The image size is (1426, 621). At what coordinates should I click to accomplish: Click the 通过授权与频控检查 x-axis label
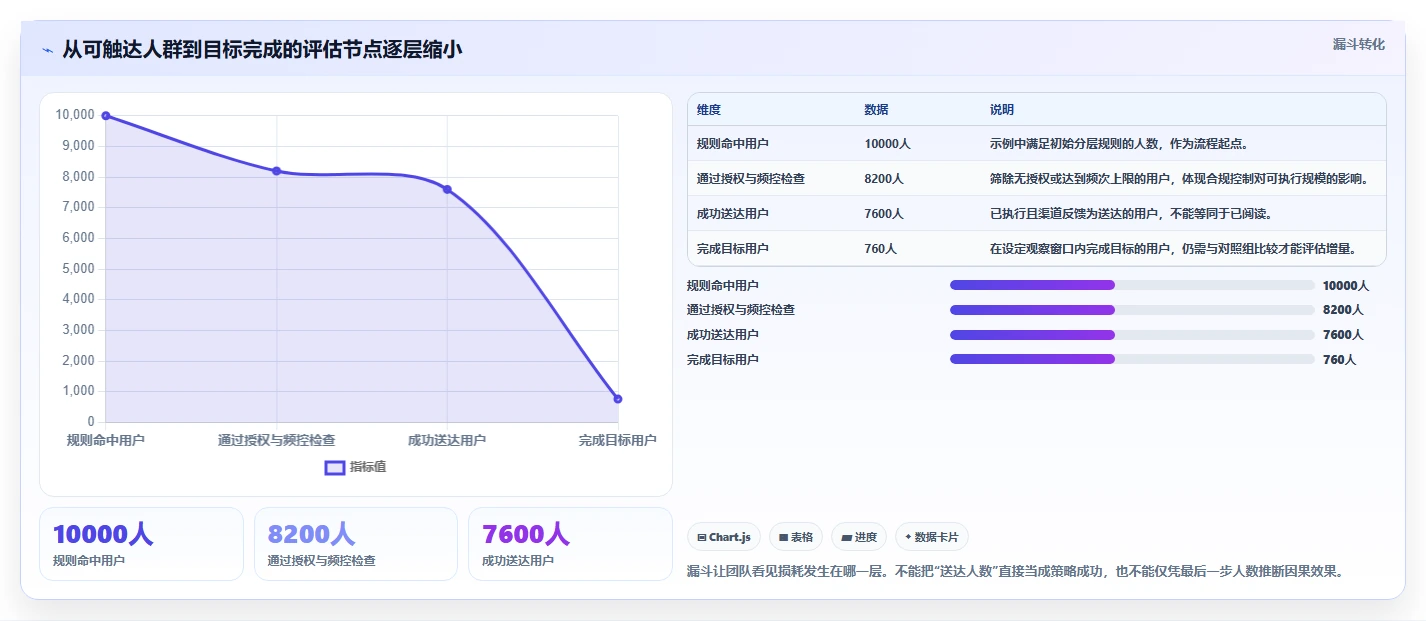(x=277, y=440)
